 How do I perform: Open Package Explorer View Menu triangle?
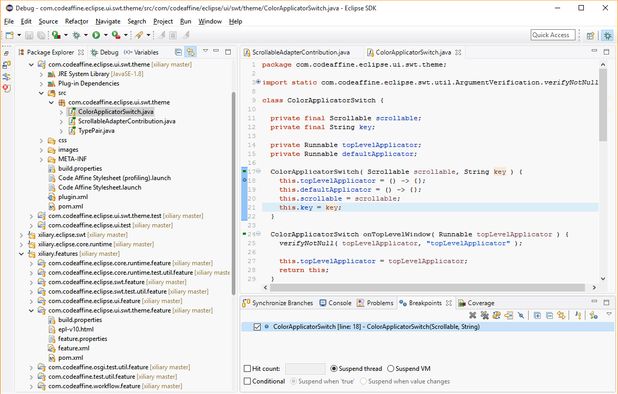(x=205, y=51)
